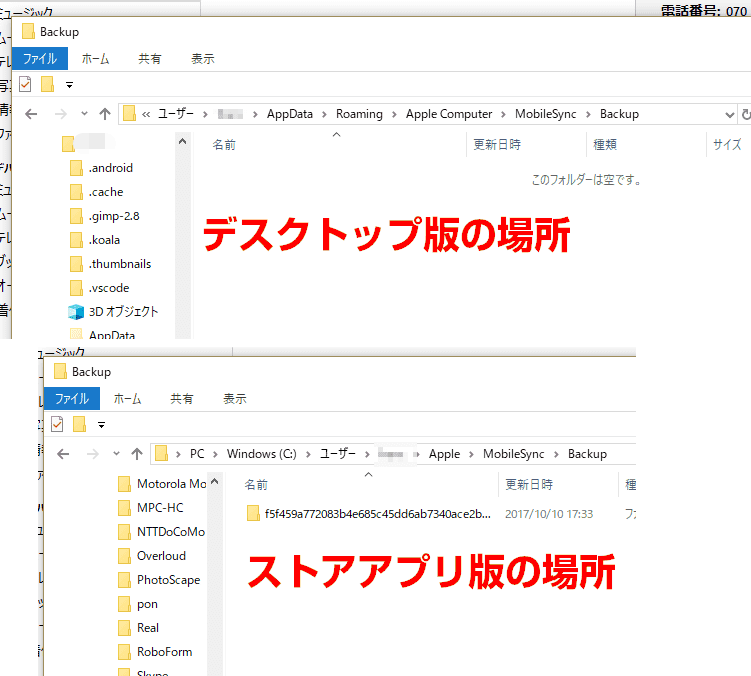
Task: Go up one folder in top window
Action: 105,114
